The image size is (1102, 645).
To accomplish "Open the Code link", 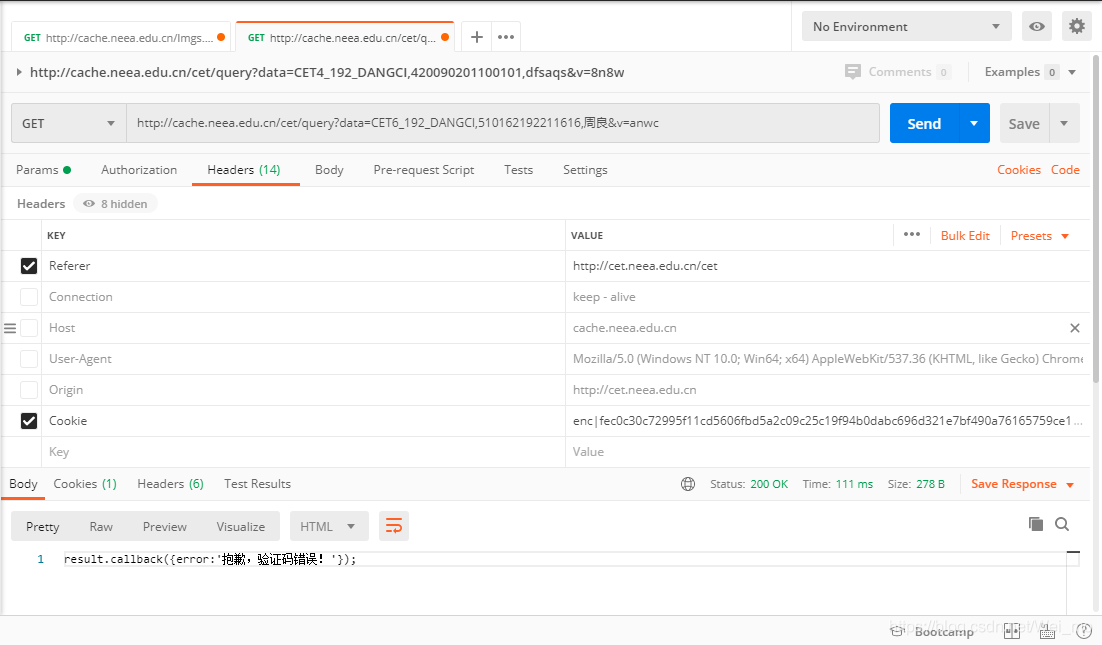I will [x=1065, y=170].
